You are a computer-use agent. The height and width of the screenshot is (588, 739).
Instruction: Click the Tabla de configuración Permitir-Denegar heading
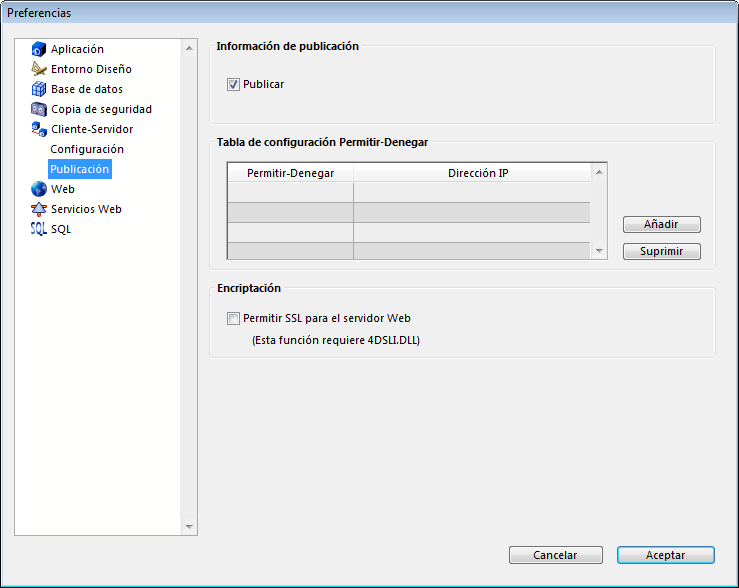pos(322,142)
